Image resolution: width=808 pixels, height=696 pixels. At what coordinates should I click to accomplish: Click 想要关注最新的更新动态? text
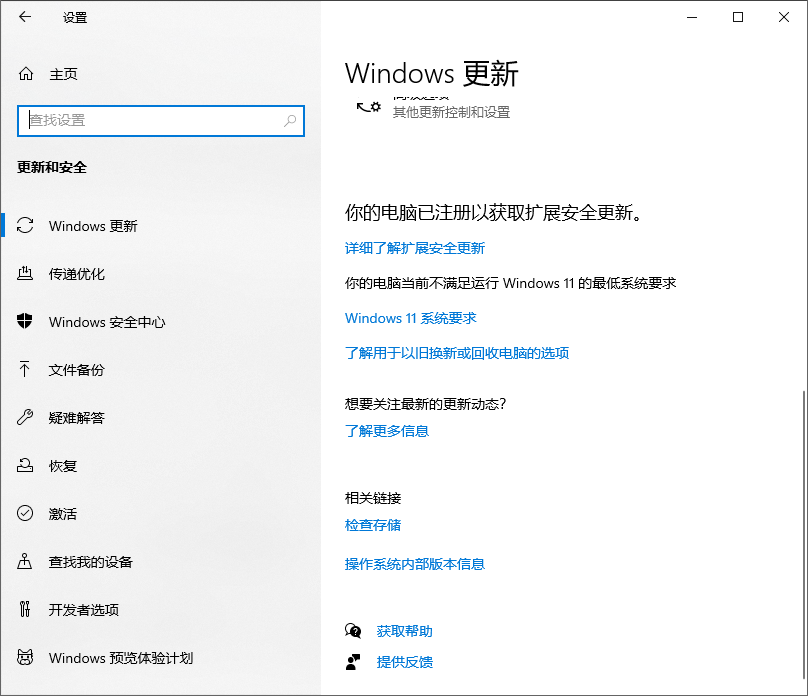click(x=426, y=404)
